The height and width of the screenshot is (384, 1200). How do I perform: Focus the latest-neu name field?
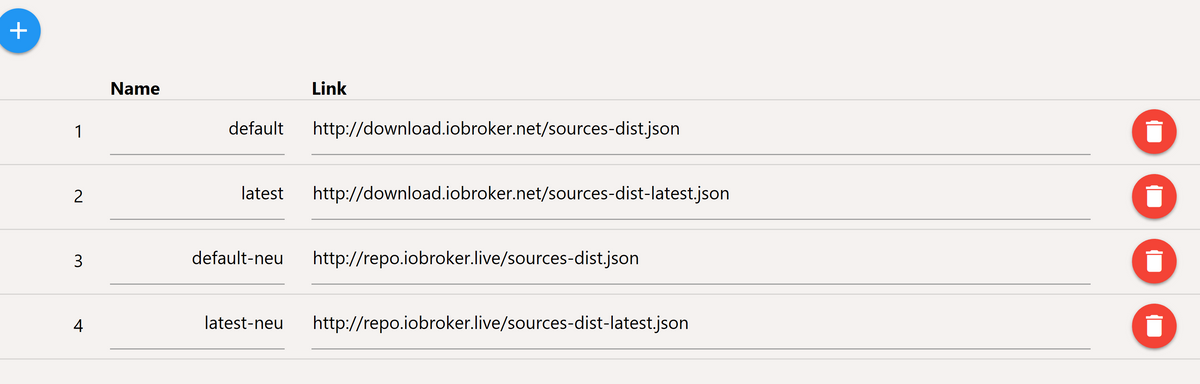pyautogui.click(x=197, y=325)
